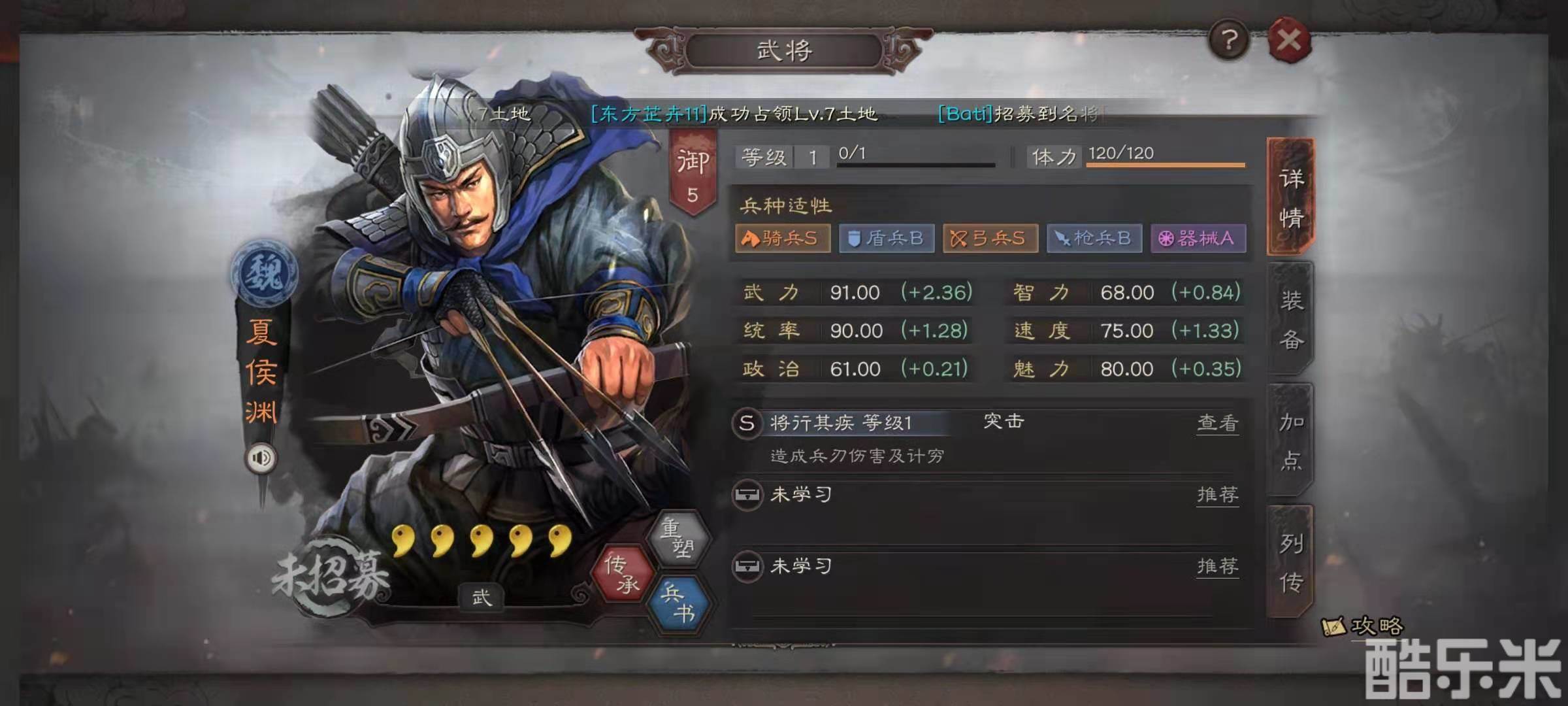Open the help question mark icon
Viewport: 1568px width, 706px height.
[x=1229, y=41]
